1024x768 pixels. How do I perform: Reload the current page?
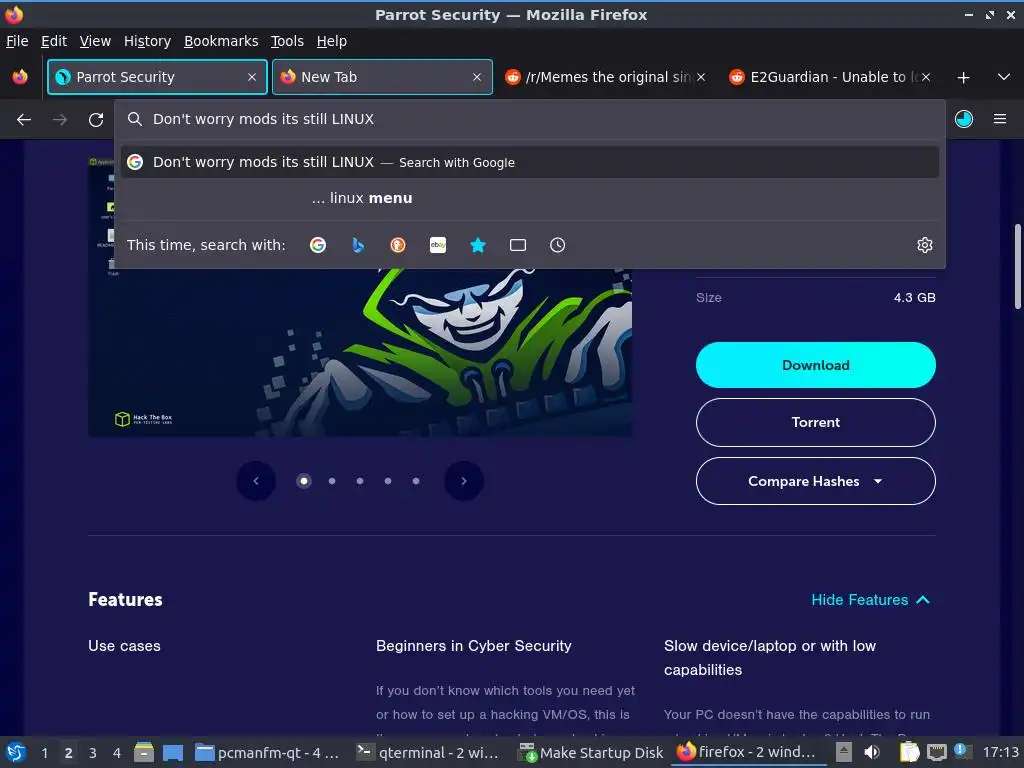[96, 120]
